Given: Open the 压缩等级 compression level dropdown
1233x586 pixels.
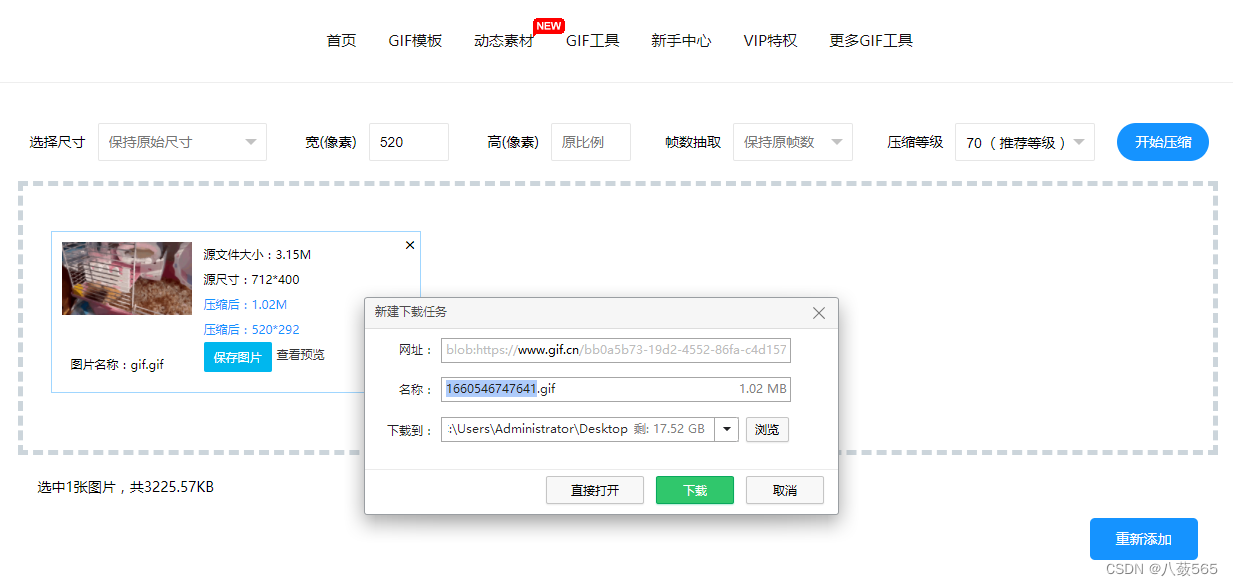Looking at the screenshot, I should (x=1024, y=142).
